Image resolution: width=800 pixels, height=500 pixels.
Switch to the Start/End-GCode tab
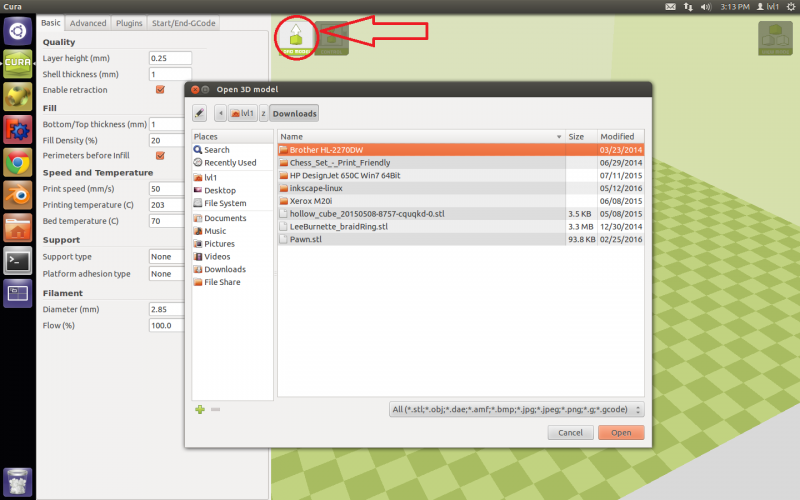coord(184,23)
